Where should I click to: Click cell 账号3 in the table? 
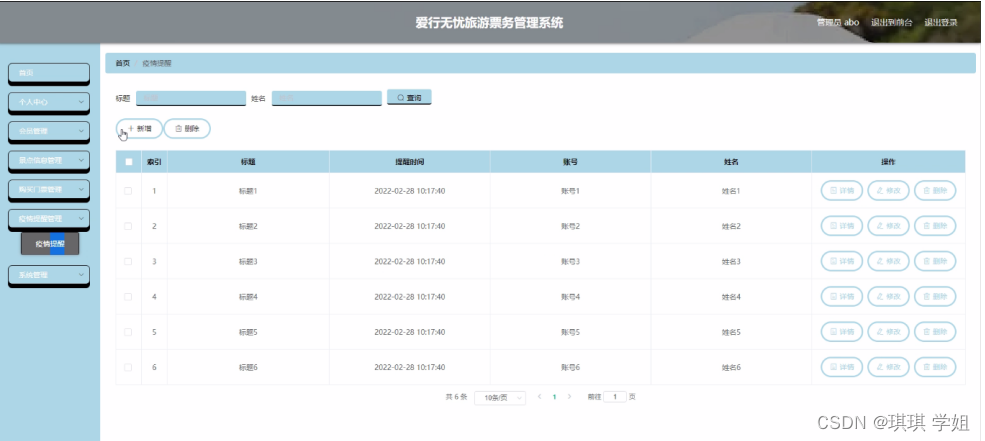[x=570, y=261]
